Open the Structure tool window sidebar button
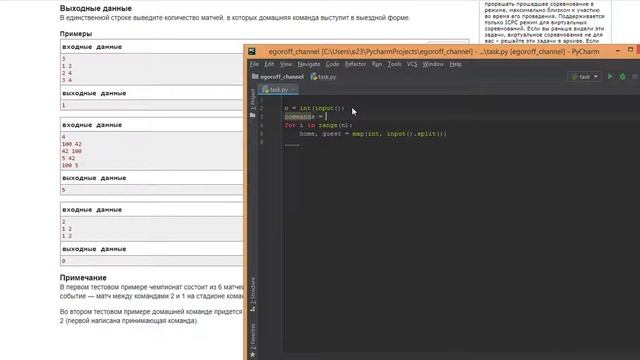Viewport: 640px width, 360px height. (x=253, y=294)
